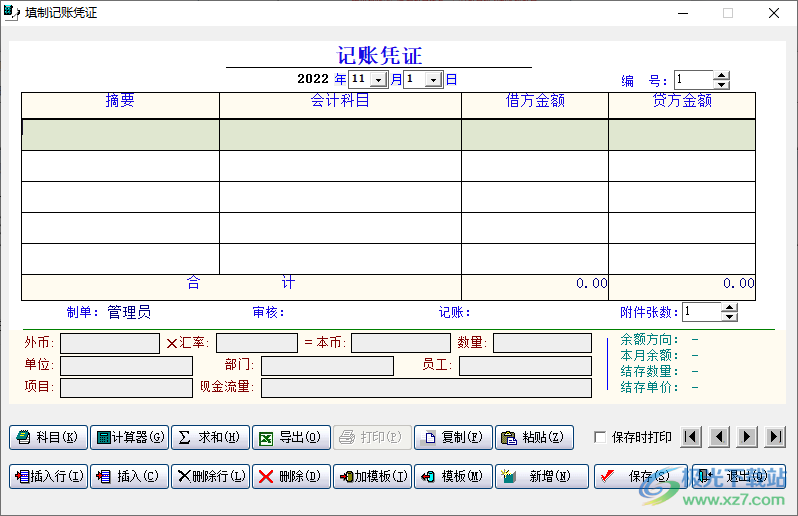
Task: Jump to the last voucher record
Action: point(775,437)
